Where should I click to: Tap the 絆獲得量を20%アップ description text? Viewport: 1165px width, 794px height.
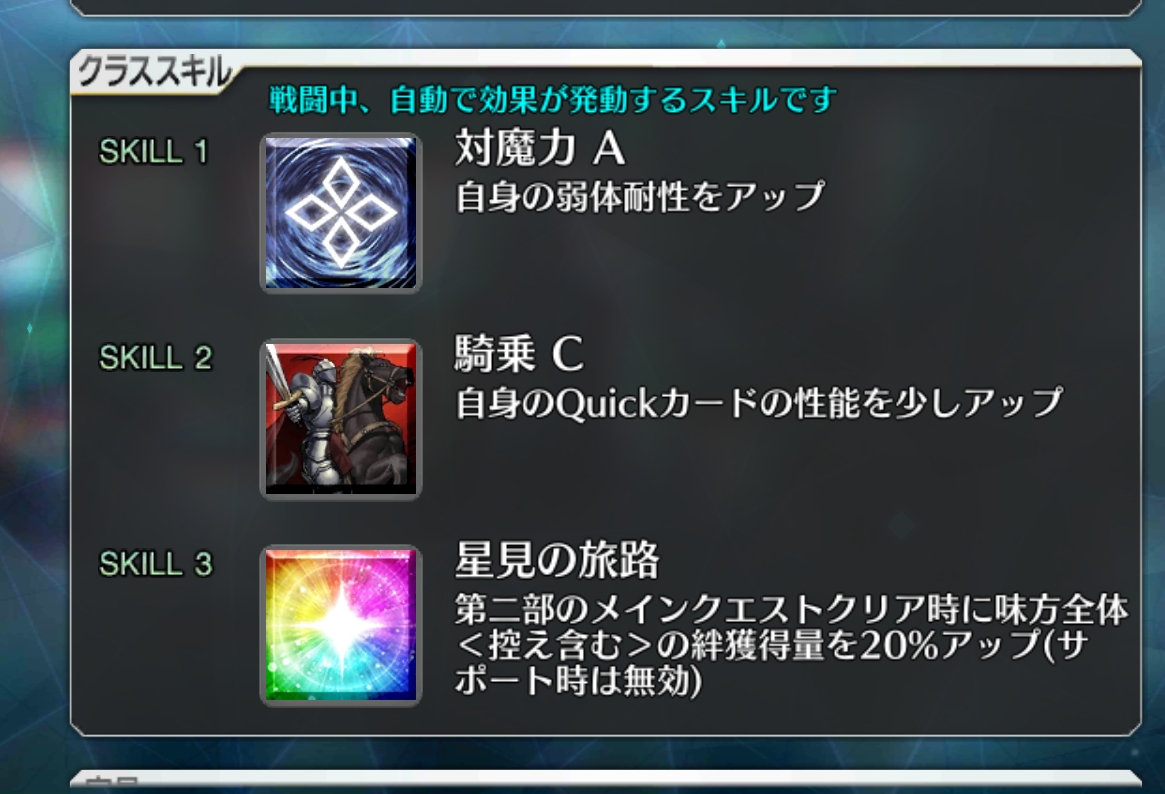(791, 645)
